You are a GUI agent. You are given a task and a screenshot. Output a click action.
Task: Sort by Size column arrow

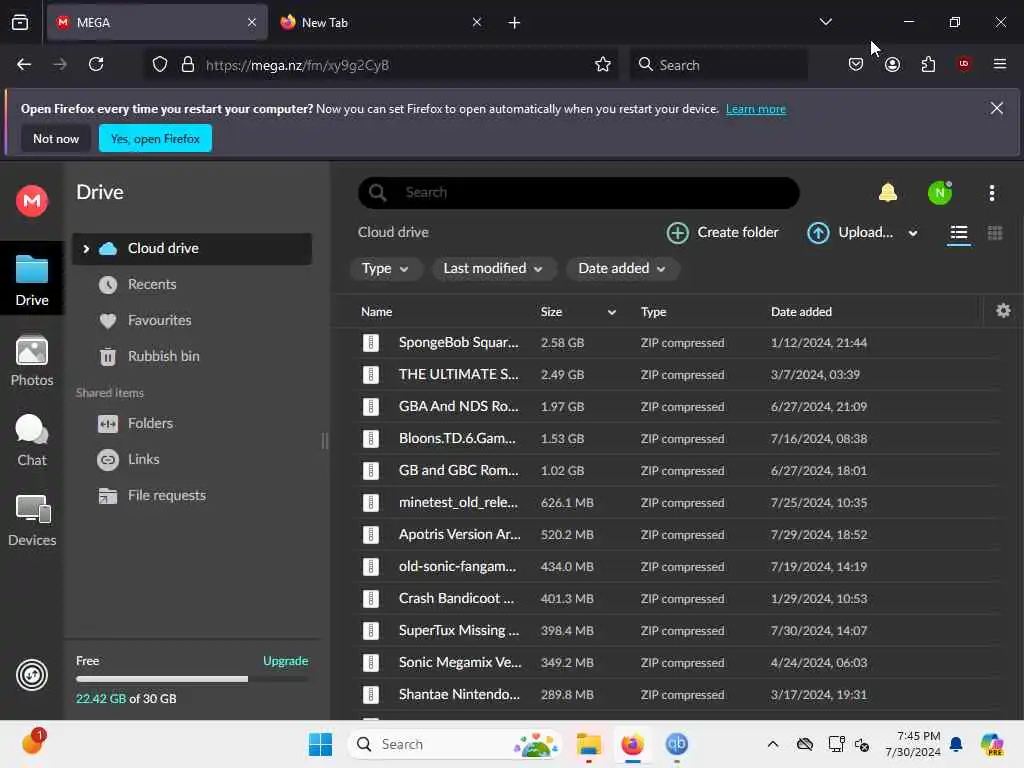coord(611,312)
